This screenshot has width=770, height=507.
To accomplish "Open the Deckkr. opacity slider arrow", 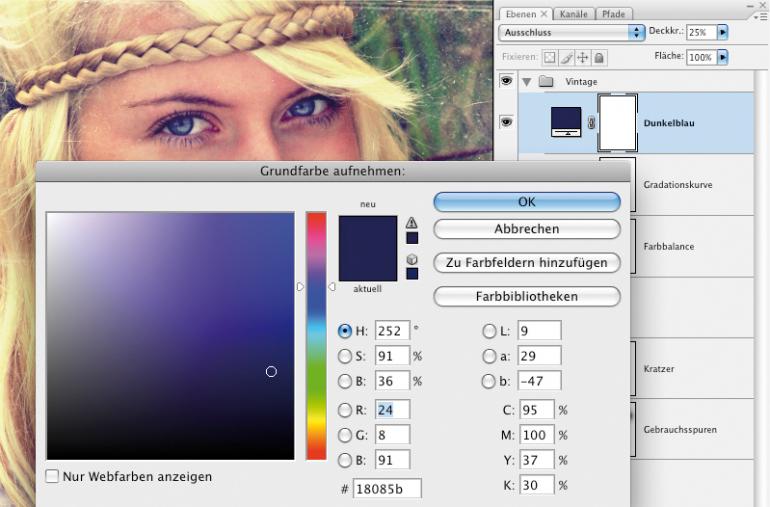I will [722, 32].
